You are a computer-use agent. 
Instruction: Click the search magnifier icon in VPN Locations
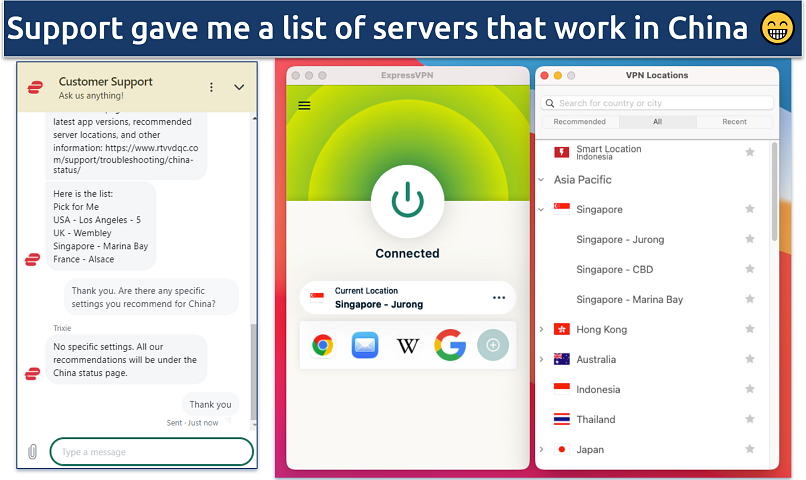point(549,103)
